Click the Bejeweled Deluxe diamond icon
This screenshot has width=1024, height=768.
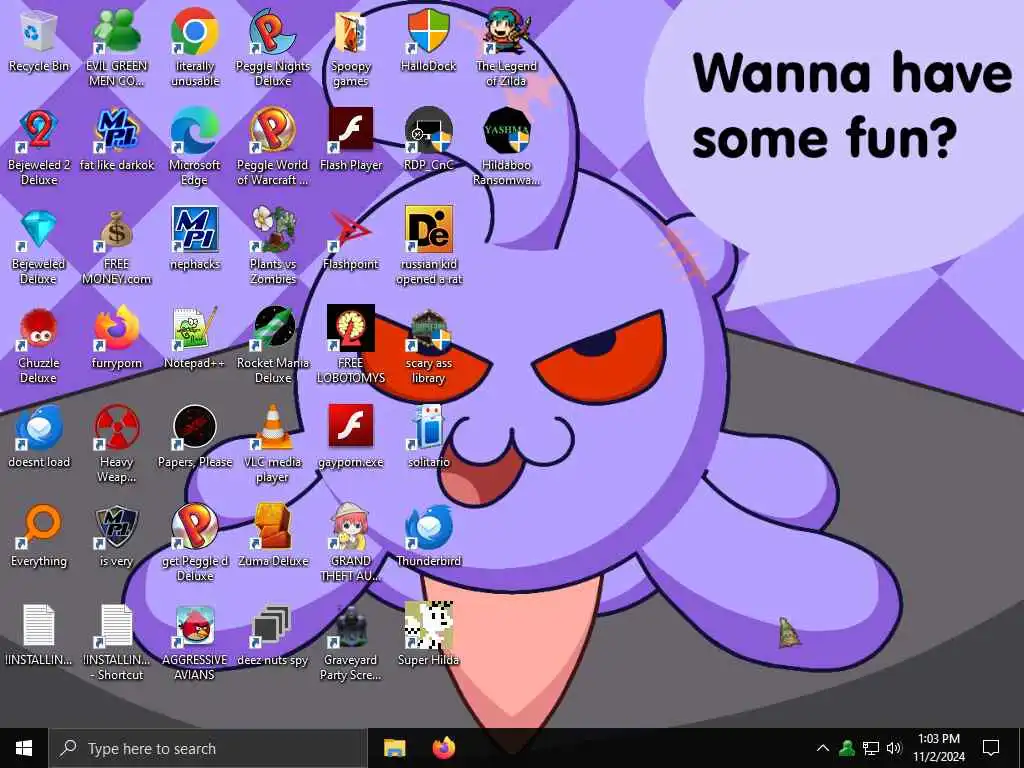[x=39, y=230]
